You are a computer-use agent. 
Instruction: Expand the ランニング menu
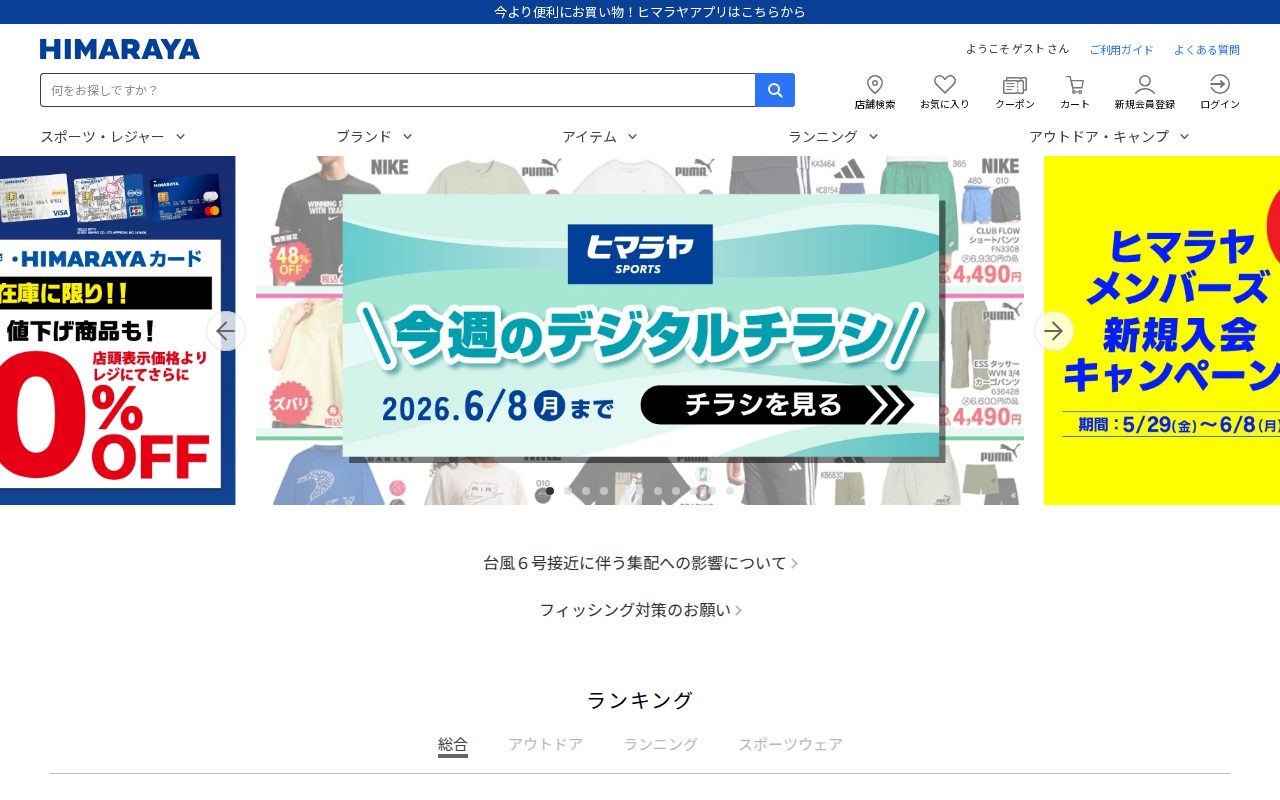(833, 136)
